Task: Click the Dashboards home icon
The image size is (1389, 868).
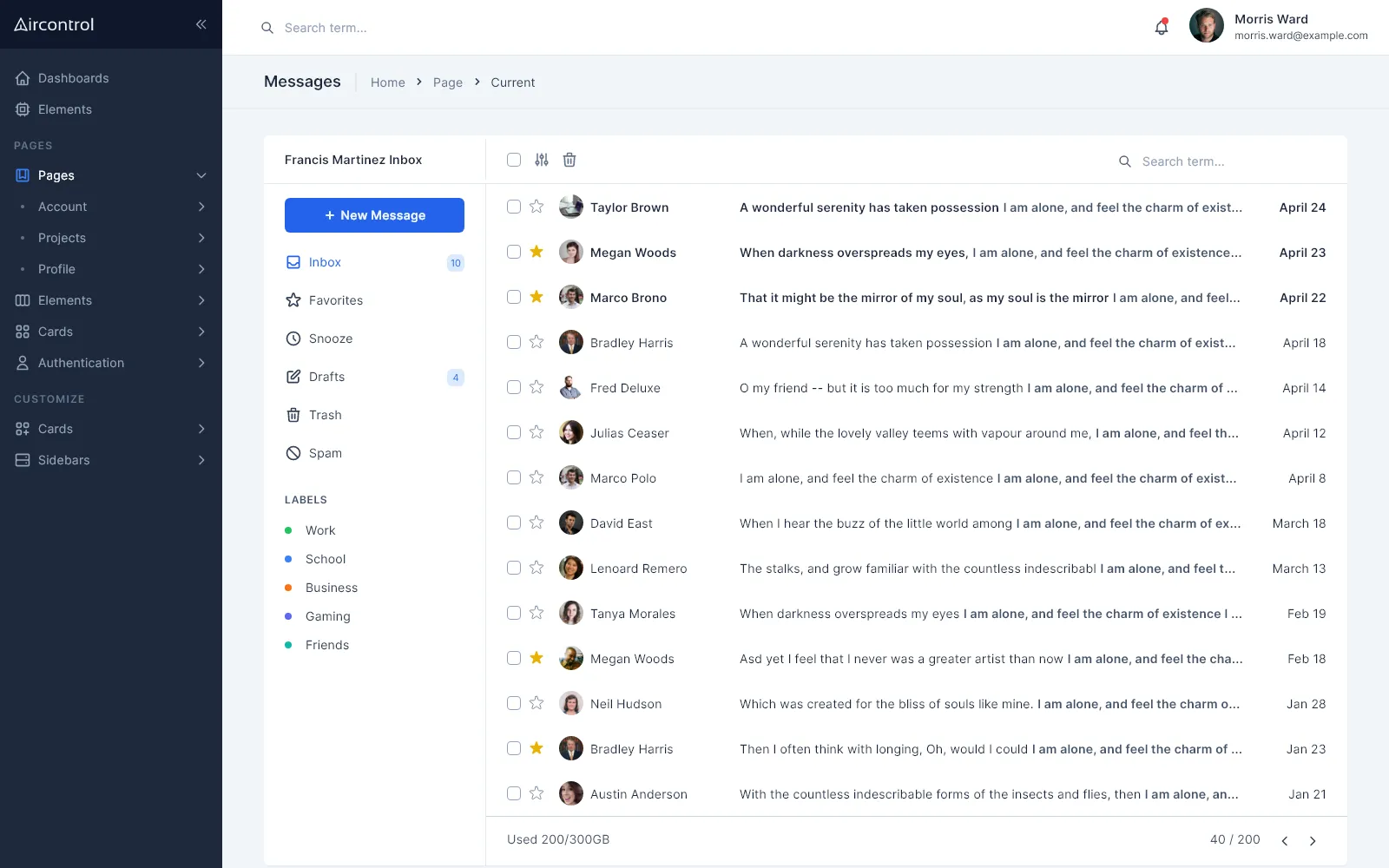Action: coord(23,78)
